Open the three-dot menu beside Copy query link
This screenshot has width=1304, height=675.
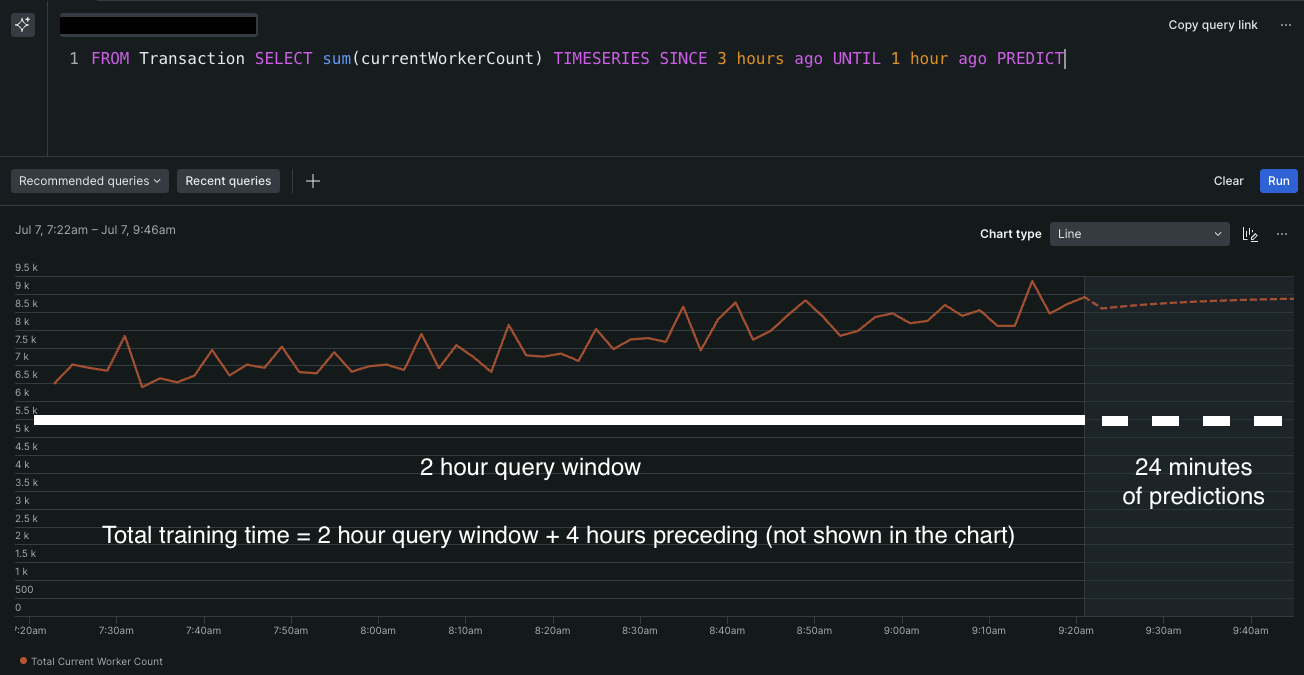1286,25
